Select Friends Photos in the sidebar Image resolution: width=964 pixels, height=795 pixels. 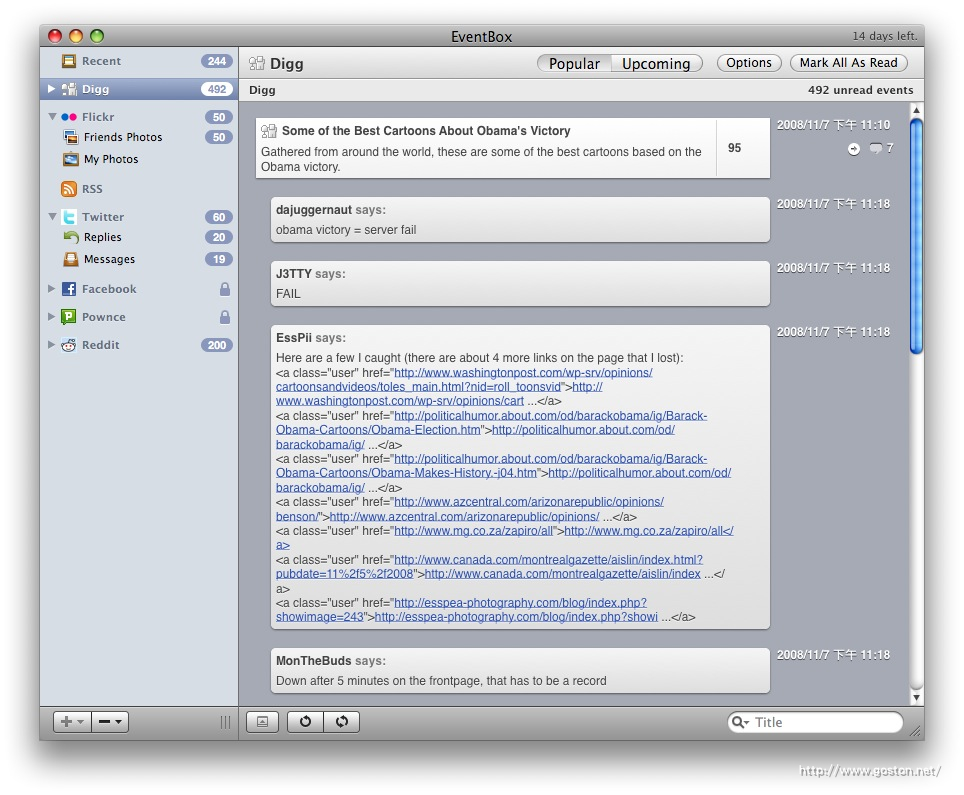click(x=123, y=137)
